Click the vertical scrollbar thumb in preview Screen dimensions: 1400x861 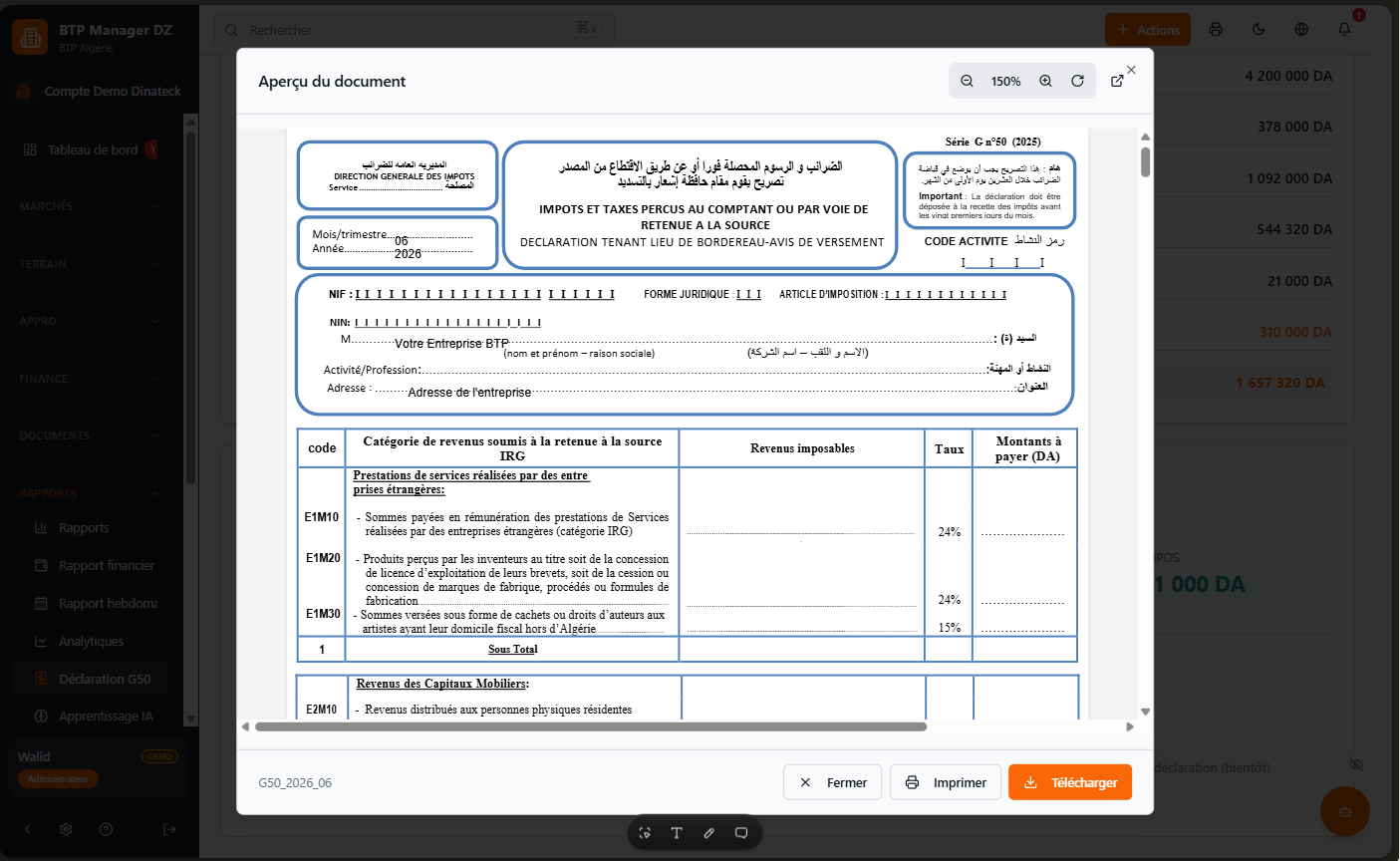pos(1145,161)
